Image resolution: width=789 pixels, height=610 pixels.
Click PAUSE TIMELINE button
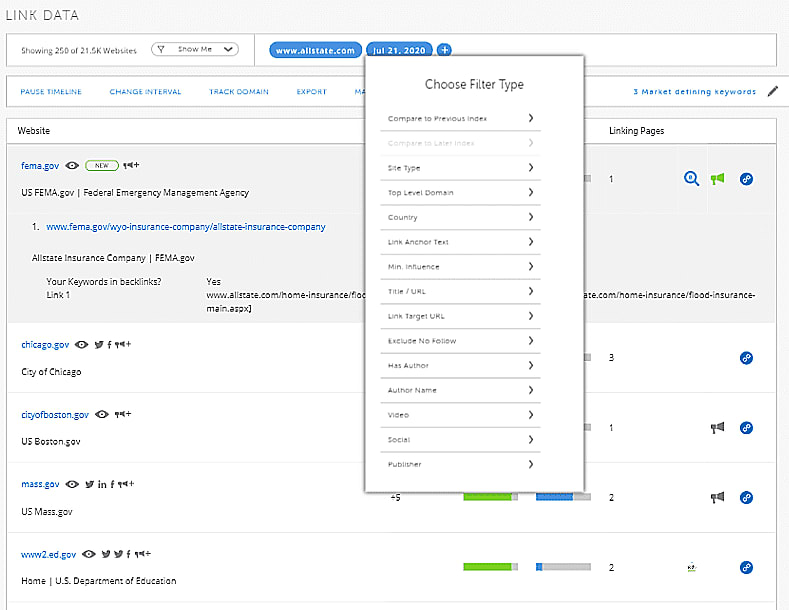tap(51, 92)
